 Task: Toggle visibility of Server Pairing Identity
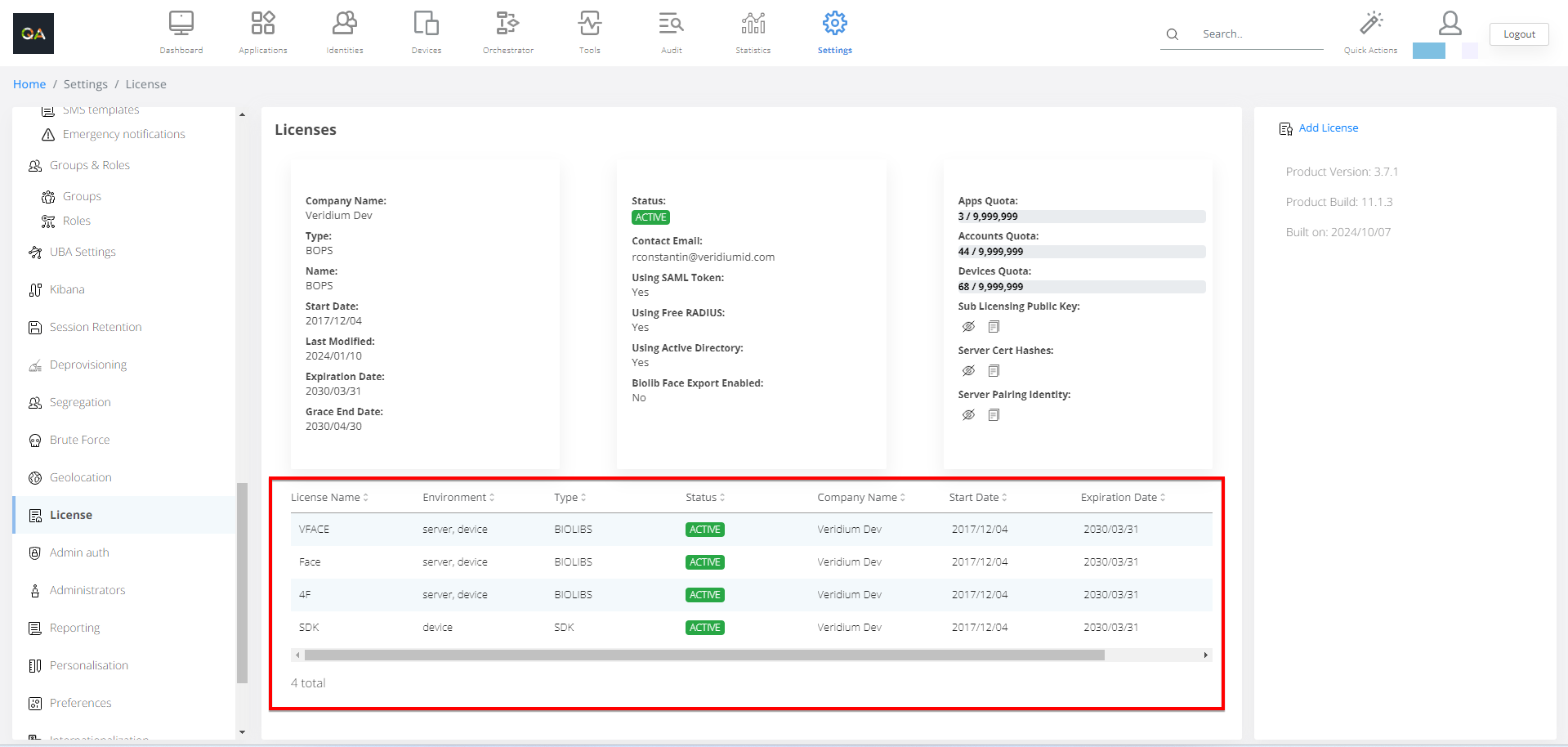tap(968, 415)
